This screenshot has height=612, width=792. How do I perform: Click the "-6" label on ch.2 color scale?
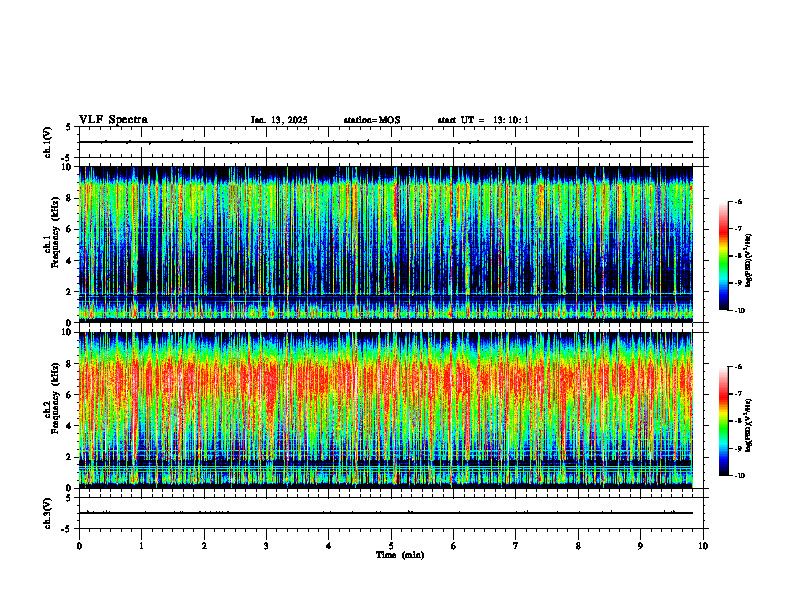click(x=739, y=367)
